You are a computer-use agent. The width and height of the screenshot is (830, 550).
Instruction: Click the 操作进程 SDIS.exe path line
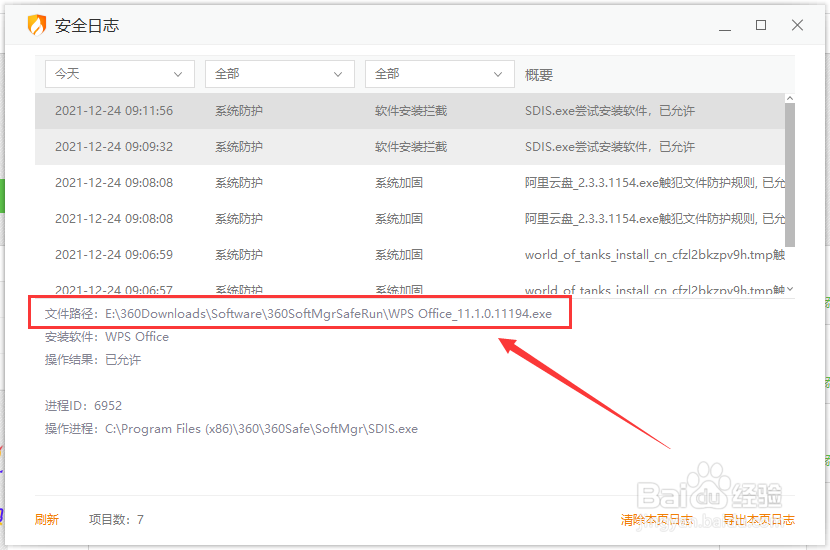231,429
